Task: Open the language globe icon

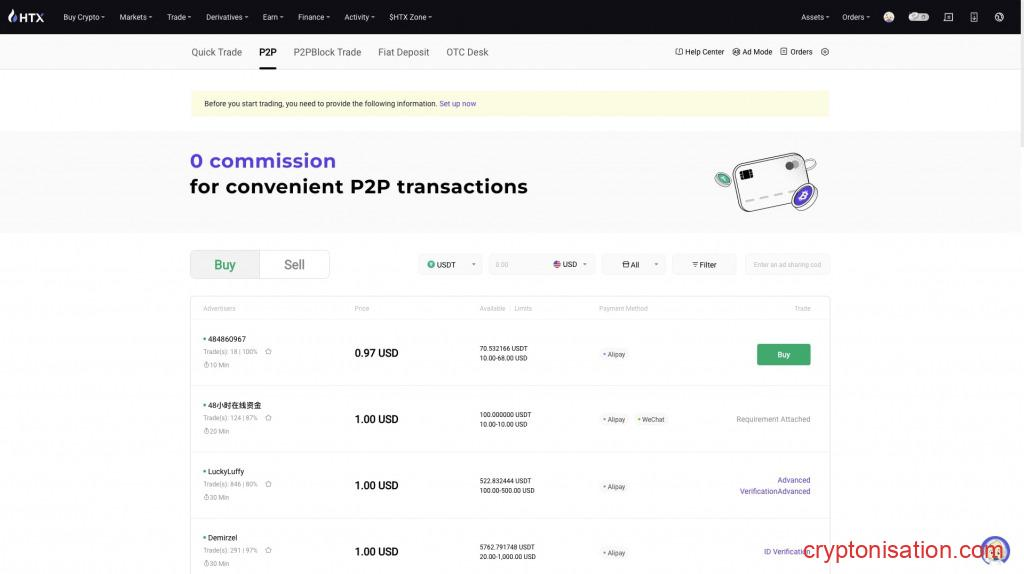Action: pos(999,17)
